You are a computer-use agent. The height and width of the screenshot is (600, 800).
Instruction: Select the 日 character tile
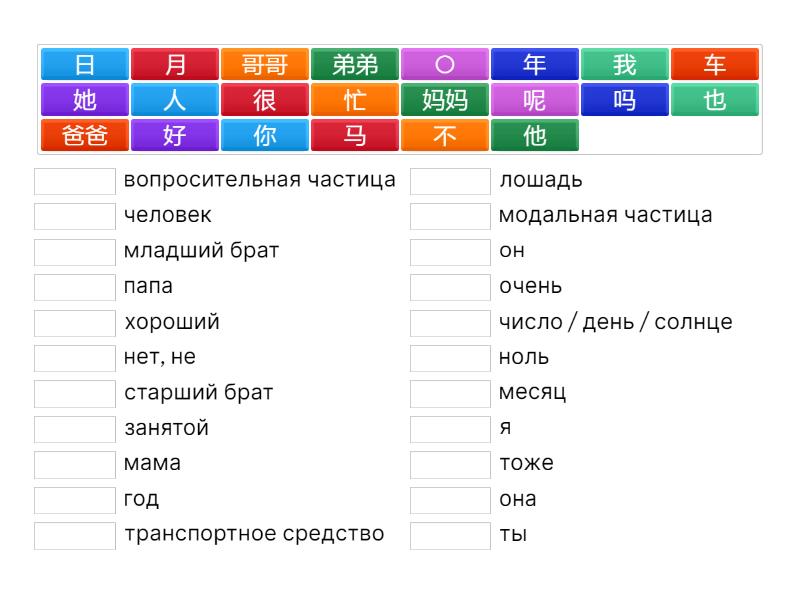[x=85, y=65]
